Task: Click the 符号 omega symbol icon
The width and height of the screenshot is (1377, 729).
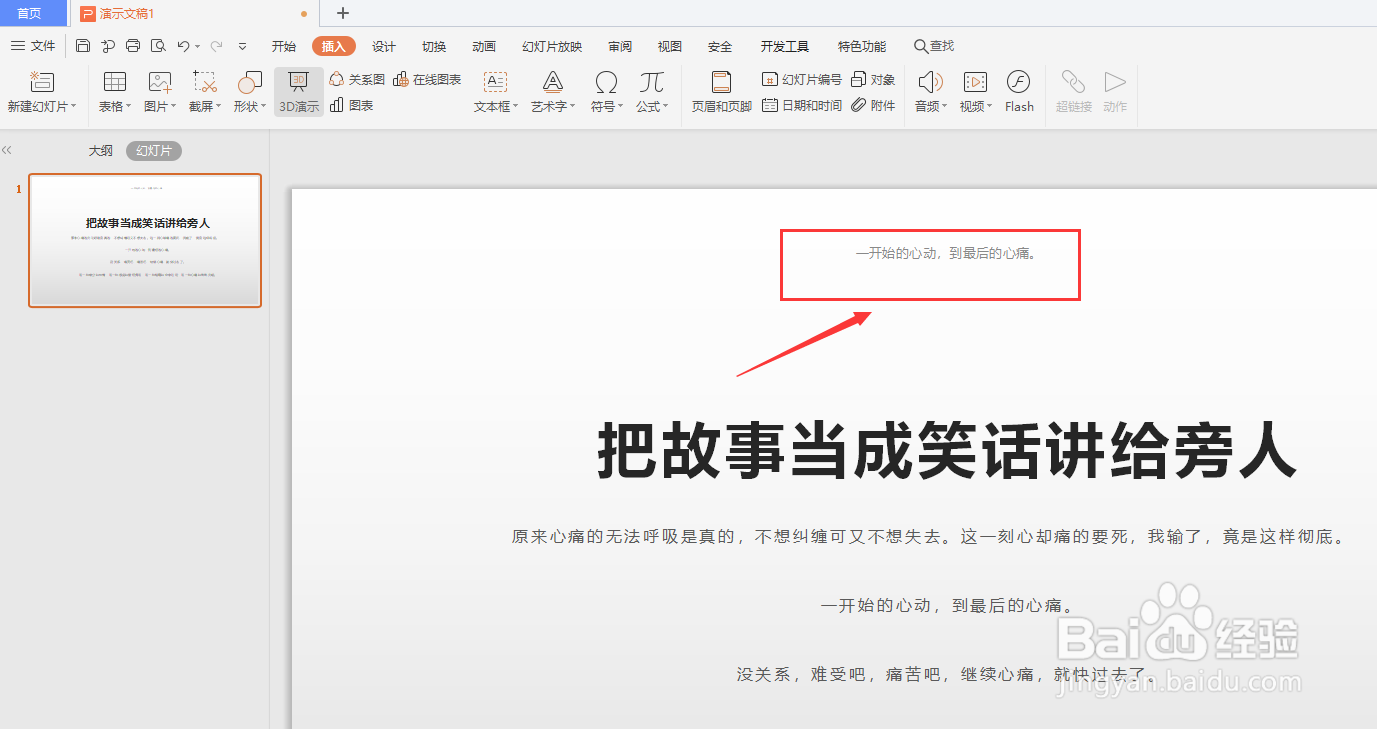Action: [606, 82]
